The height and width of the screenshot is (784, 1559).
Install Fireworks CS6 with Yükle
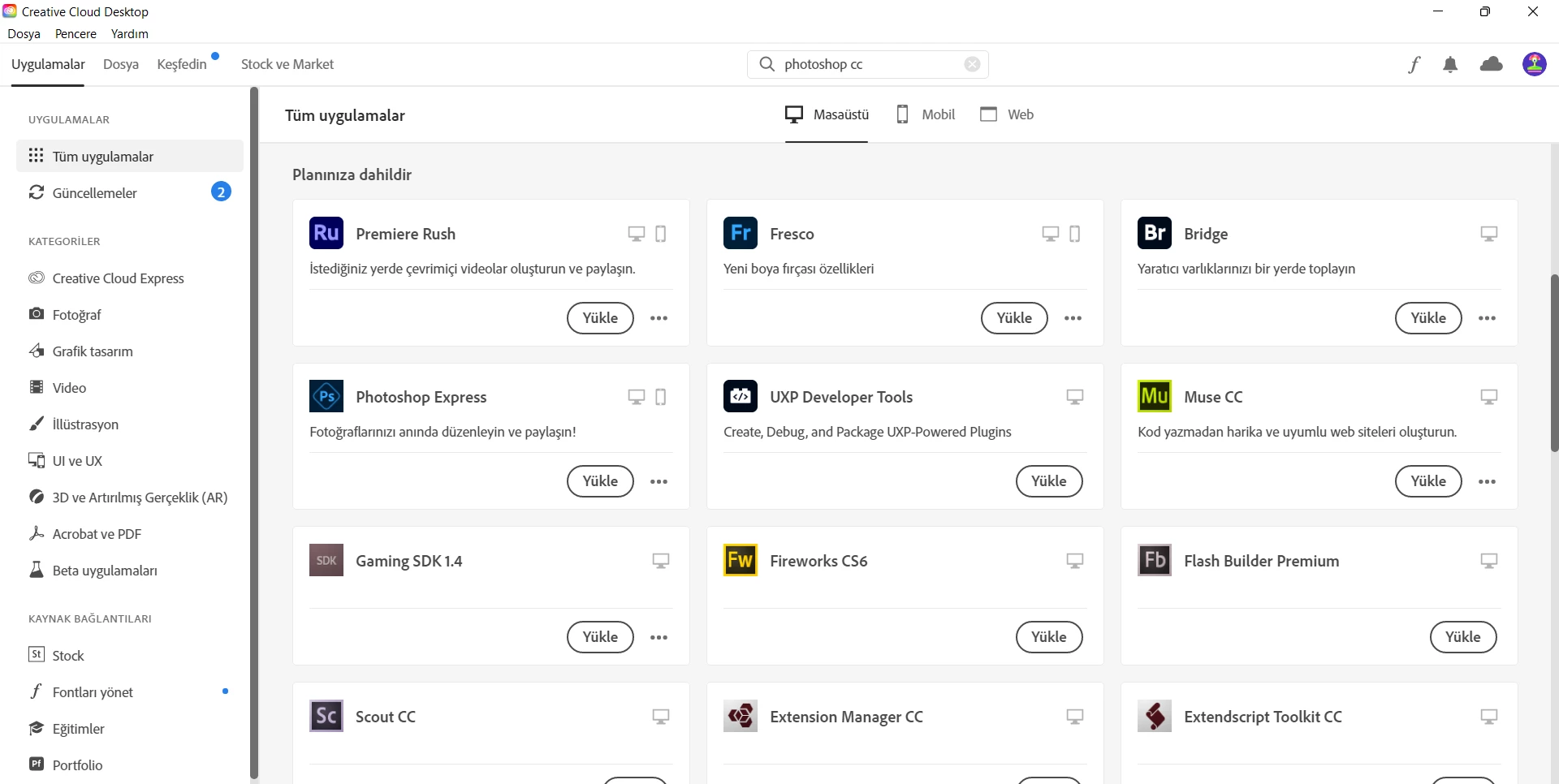(1049, 637)
